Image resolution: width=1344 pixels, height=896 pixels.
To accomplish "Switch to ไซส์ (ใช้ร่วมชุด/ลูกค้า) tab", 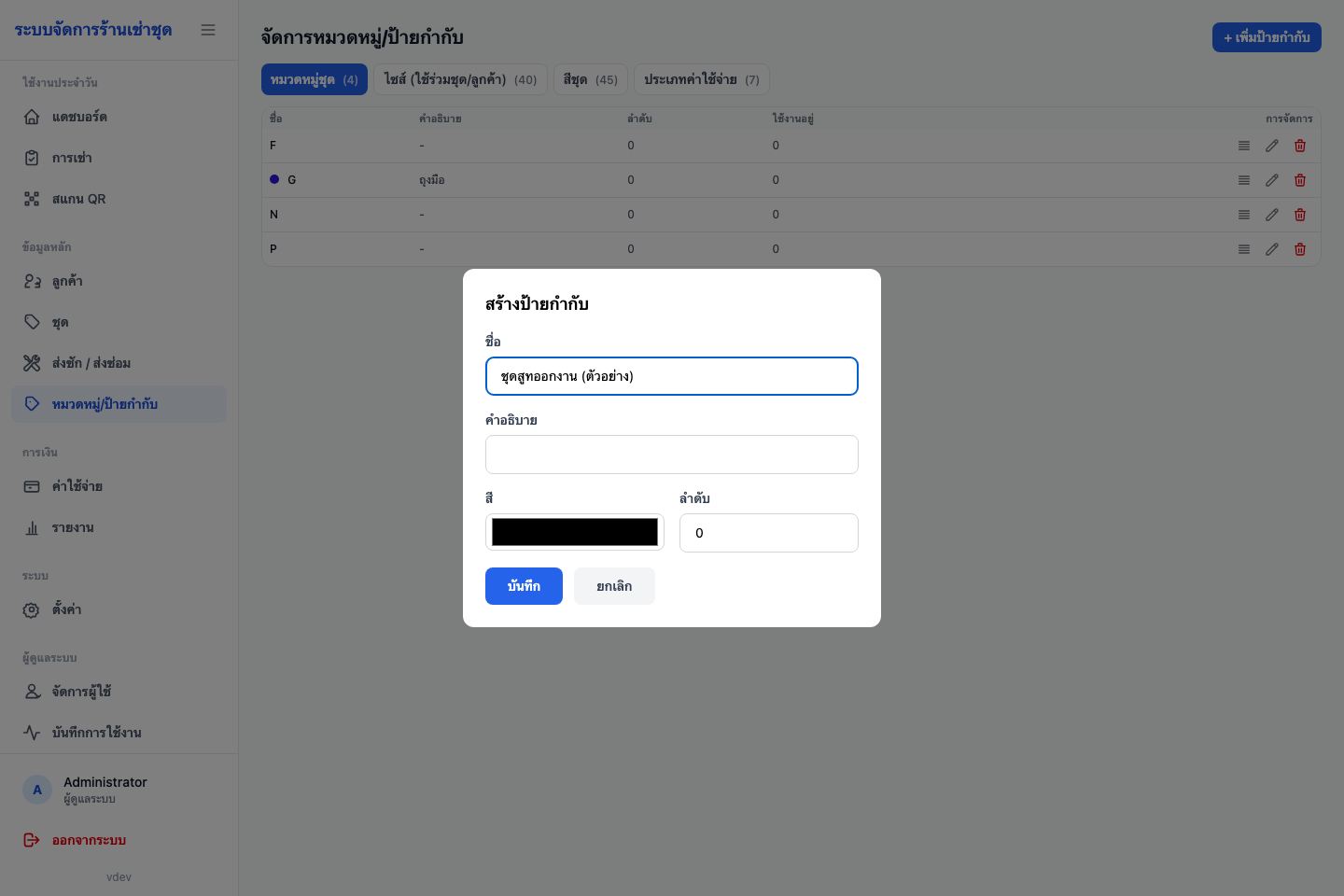I will coord(460,79).
